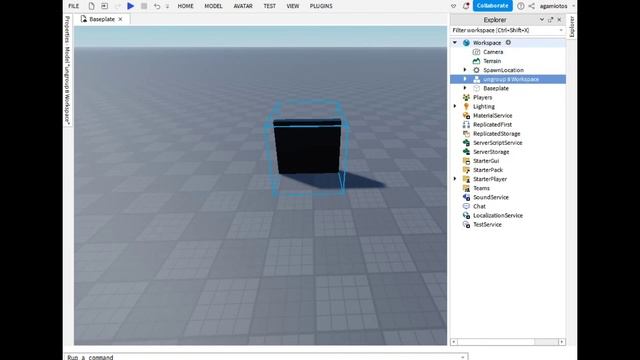640x360 pixels.
Task: Select Teams in Explorer
Action: 481,188
